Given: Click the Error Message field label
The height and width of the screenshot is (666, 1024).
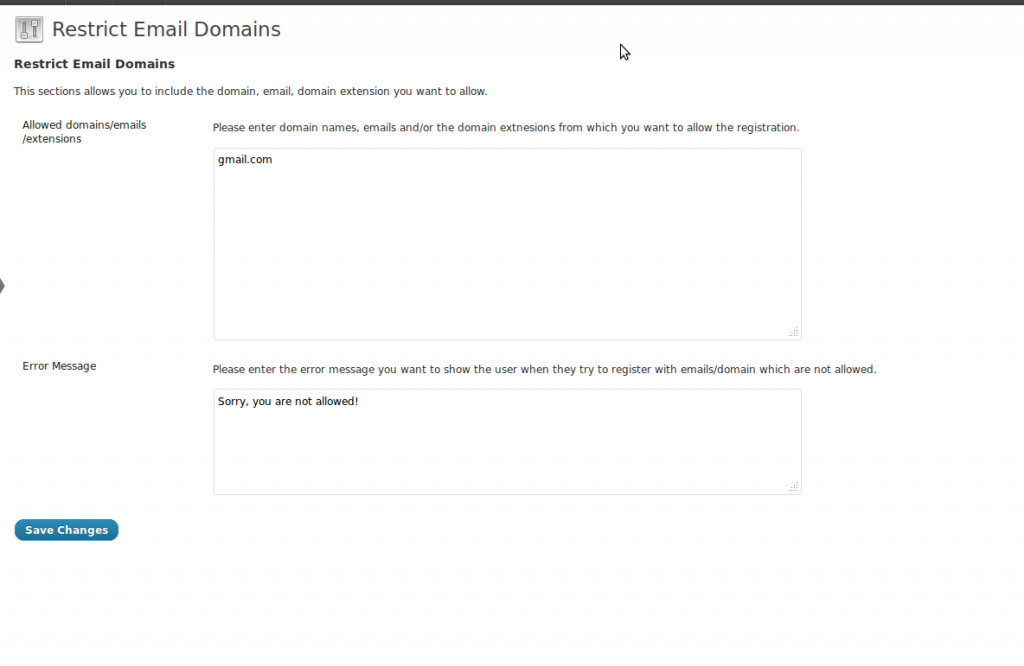Looking at the screenshot, I should pos(59,366).
